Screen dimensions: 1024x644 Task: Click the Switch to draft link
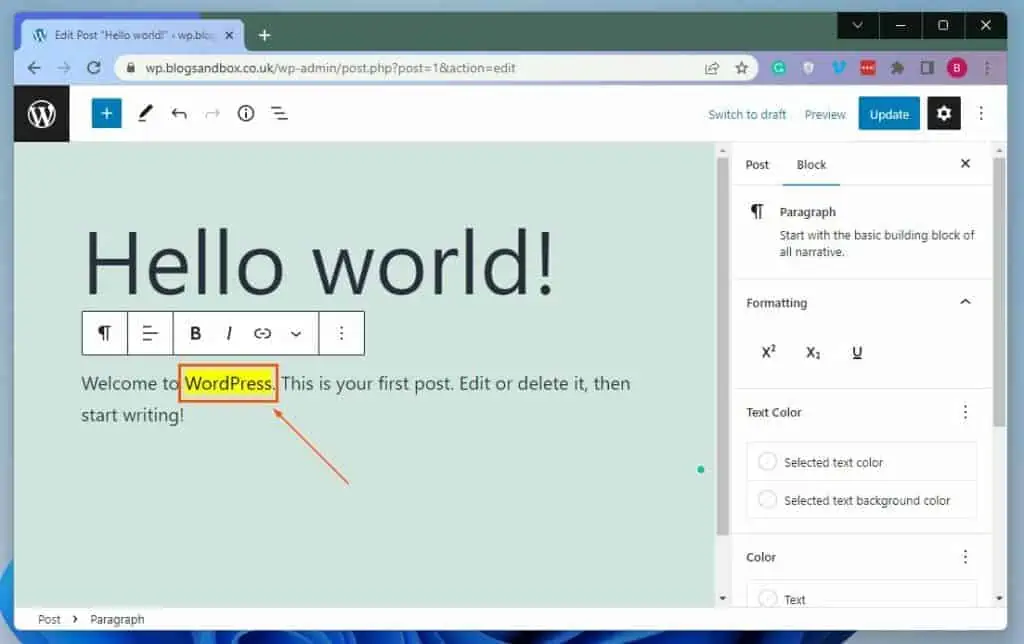point(747,114)
